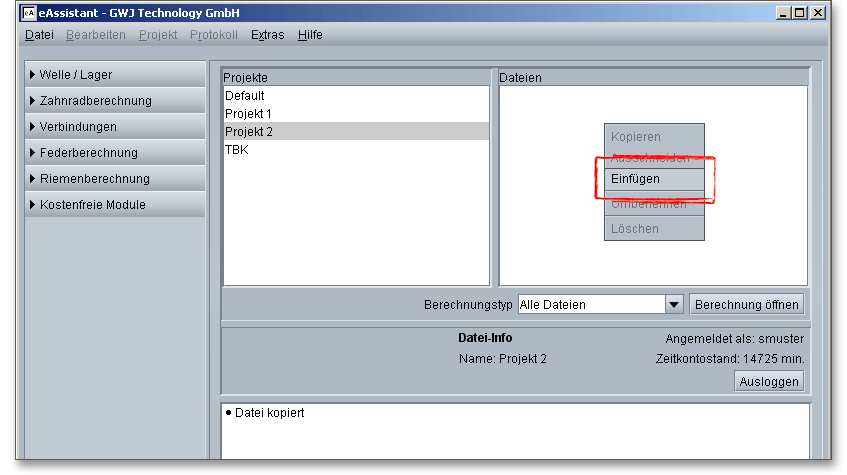
Task: Click the Ausloggen button
Action: pos(769,382)
